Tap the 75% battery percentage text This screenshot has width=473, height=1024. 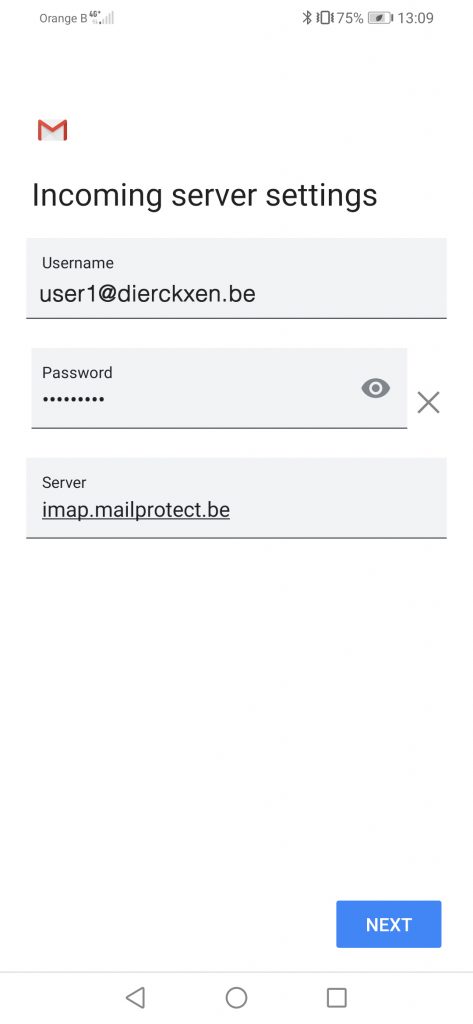coord(350,18)
